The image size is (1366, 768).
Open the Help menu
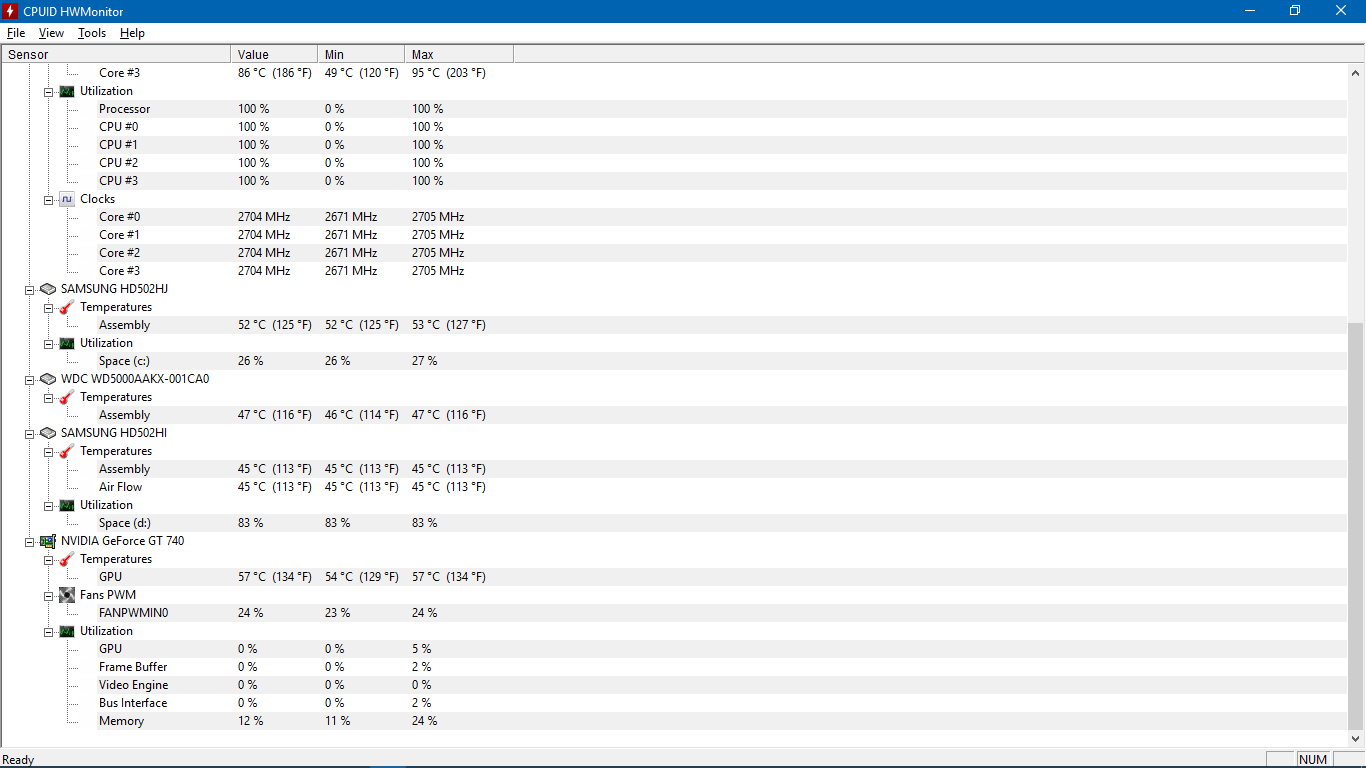[132, 33]
